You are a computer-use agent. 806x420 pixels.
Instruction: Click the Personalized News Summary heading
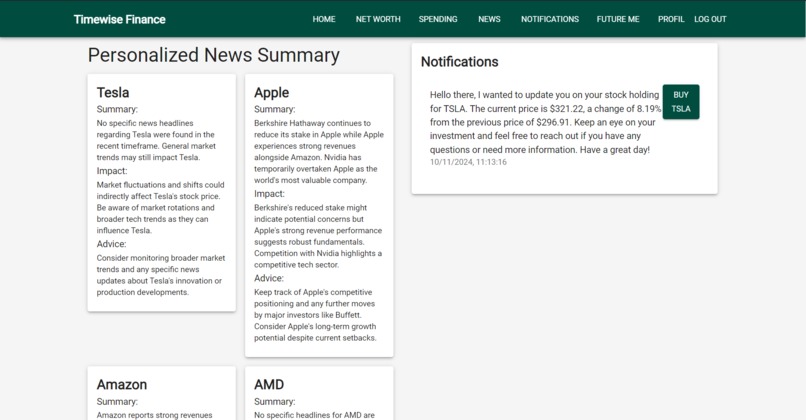click(213, 55)
